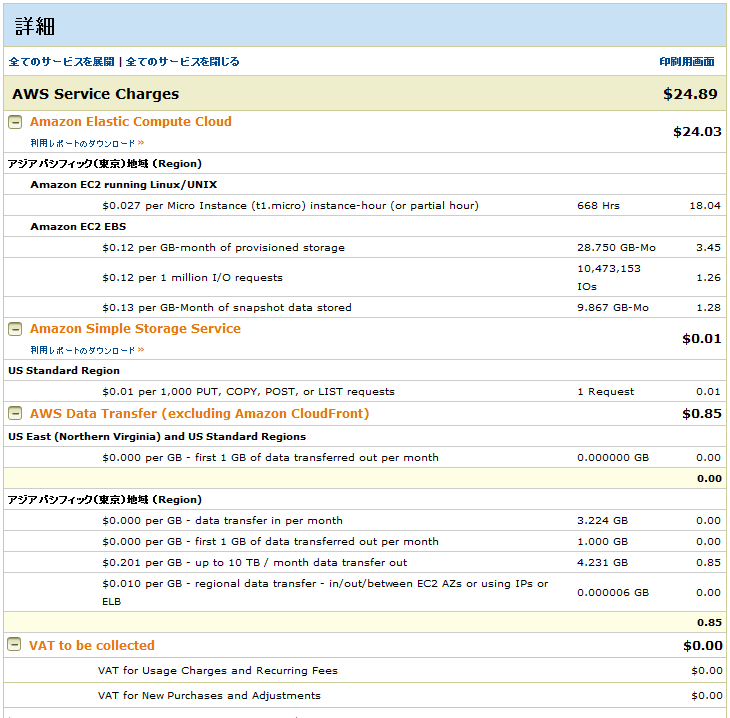Viewport: 730px width, 718px height.
Task: Click the $0.85 Data Transfer subtotal
Action: click(x=702, y=413)
